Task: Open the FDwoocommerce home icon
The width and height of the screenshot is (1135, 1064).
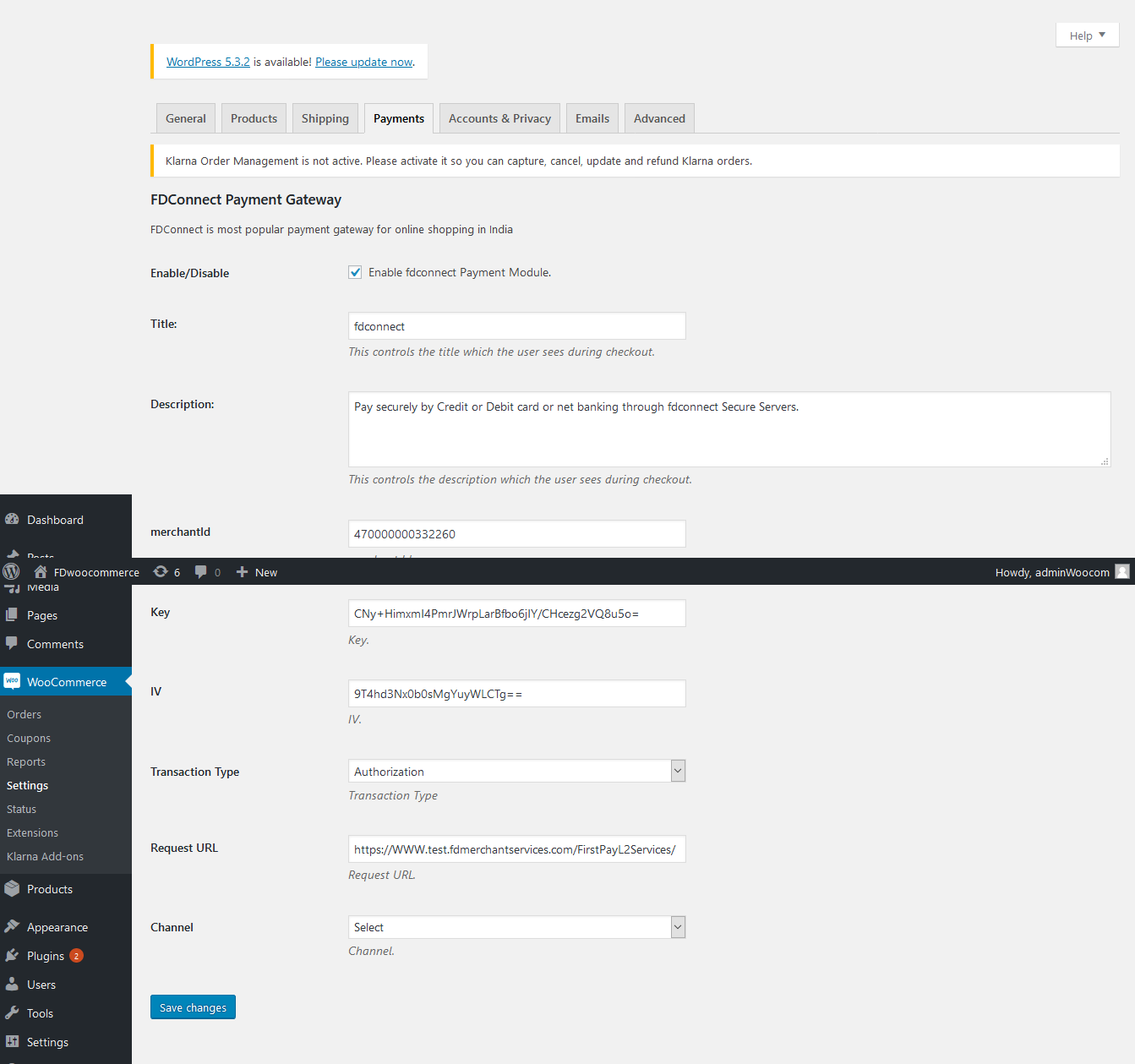Action: [x=40, y=572]
